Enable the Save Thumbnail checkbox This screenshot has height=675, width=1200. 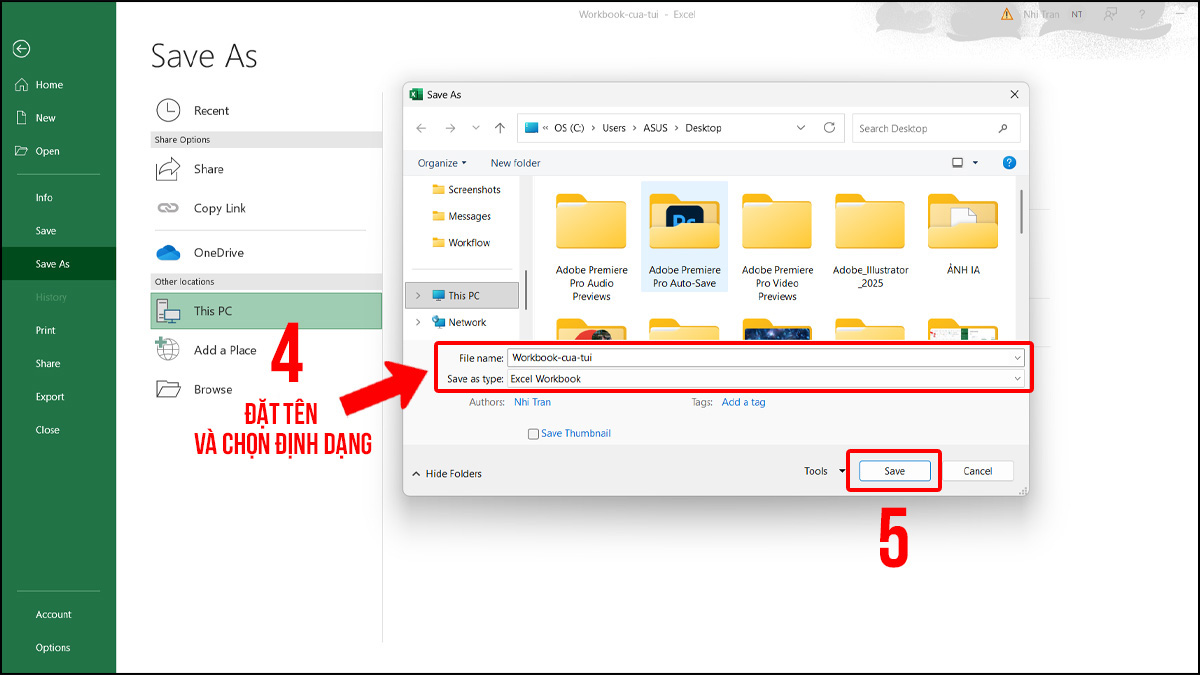(534, 434)
